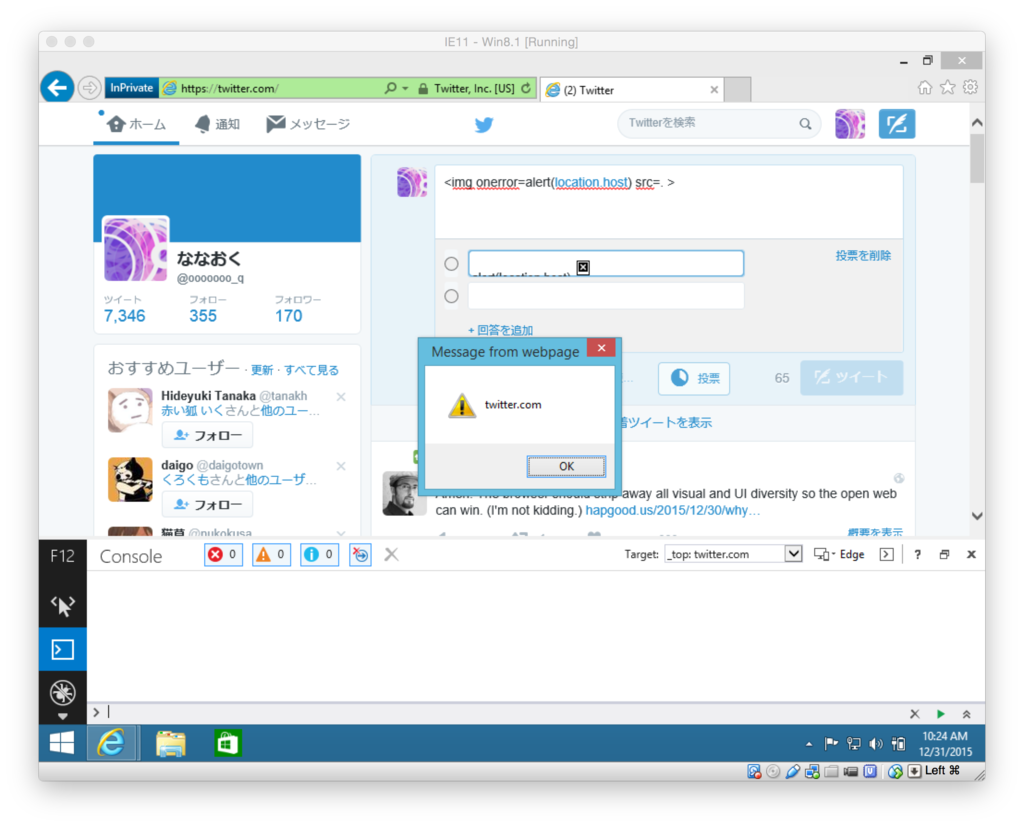Click the 投票 poll button
Image resolution: width=1024 pixels, height=827 pixels.
tap(694, 378)
